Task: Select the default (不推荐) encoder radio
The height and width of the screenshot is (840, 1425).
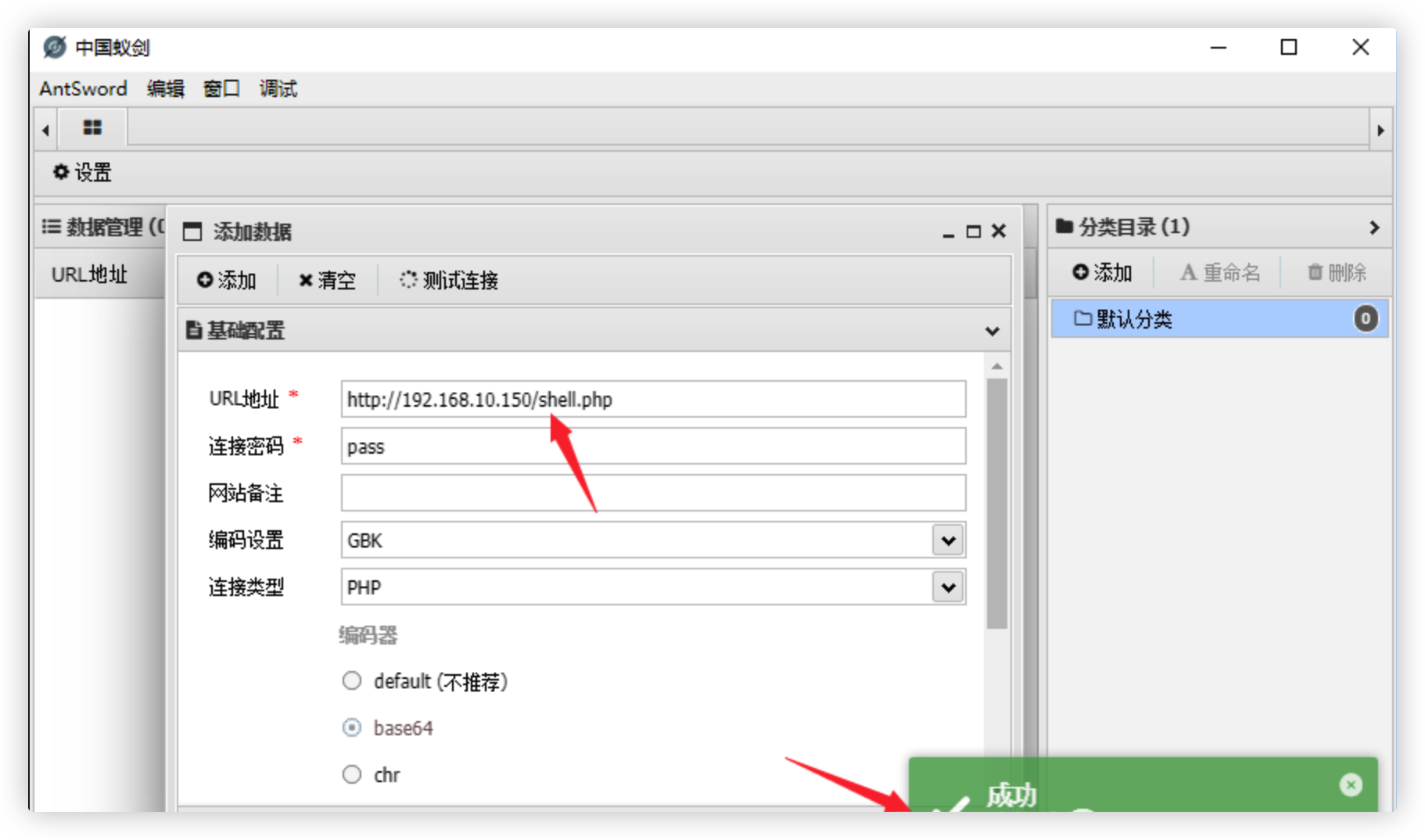Action: click(x=352, y=681)
